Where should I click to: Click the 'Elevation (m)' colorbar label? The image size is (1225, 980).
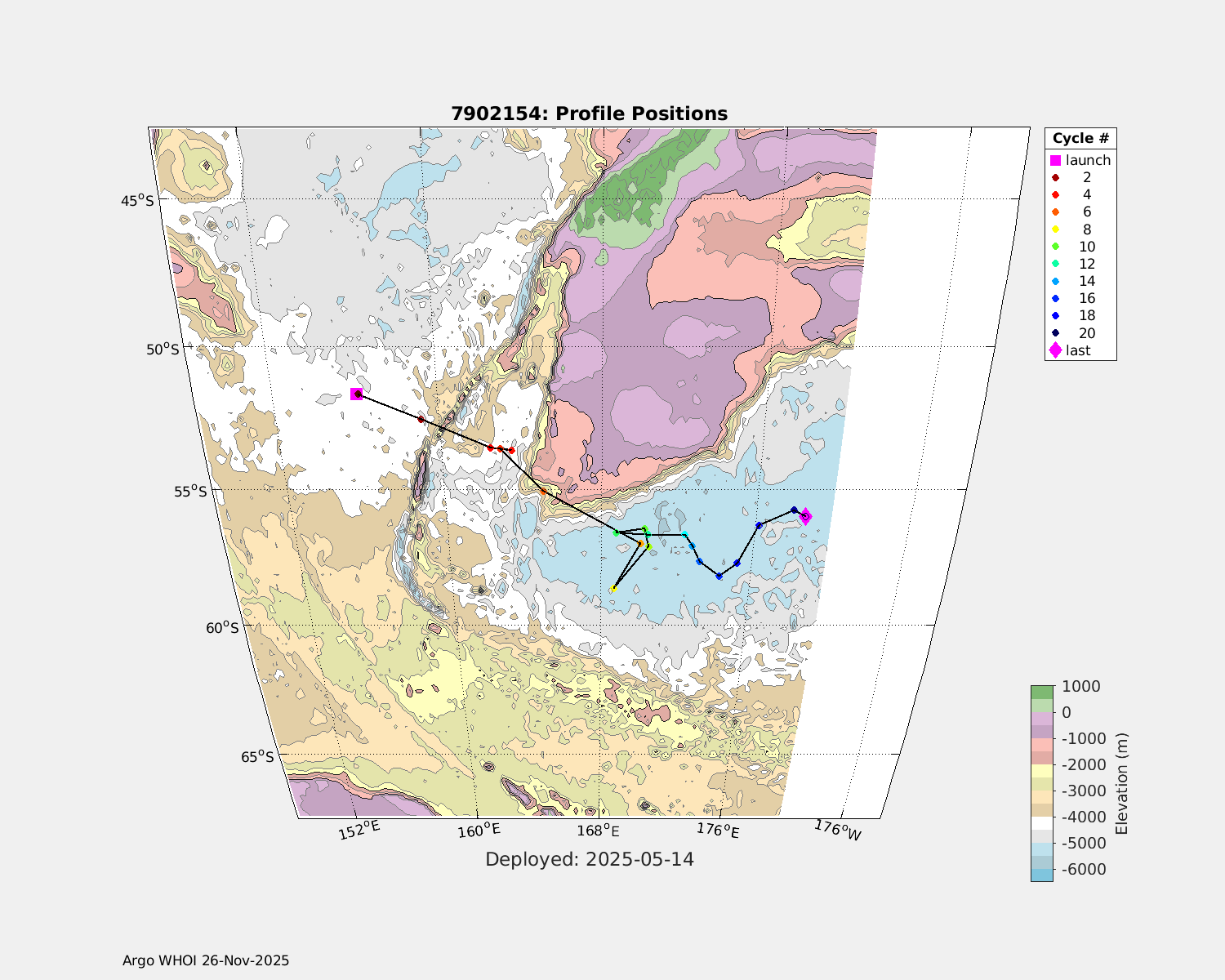[x=1121, y=784]
